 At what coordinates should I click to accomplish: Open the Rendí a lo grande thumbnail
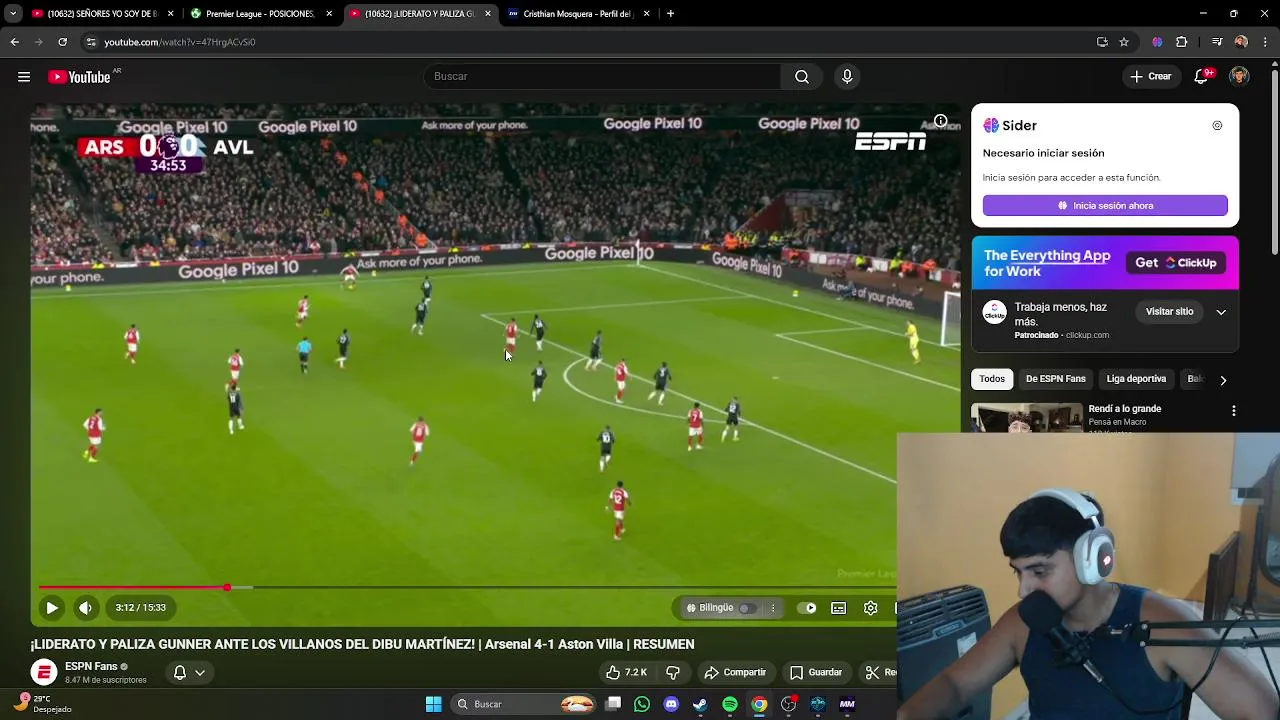tap(1026, 417)
